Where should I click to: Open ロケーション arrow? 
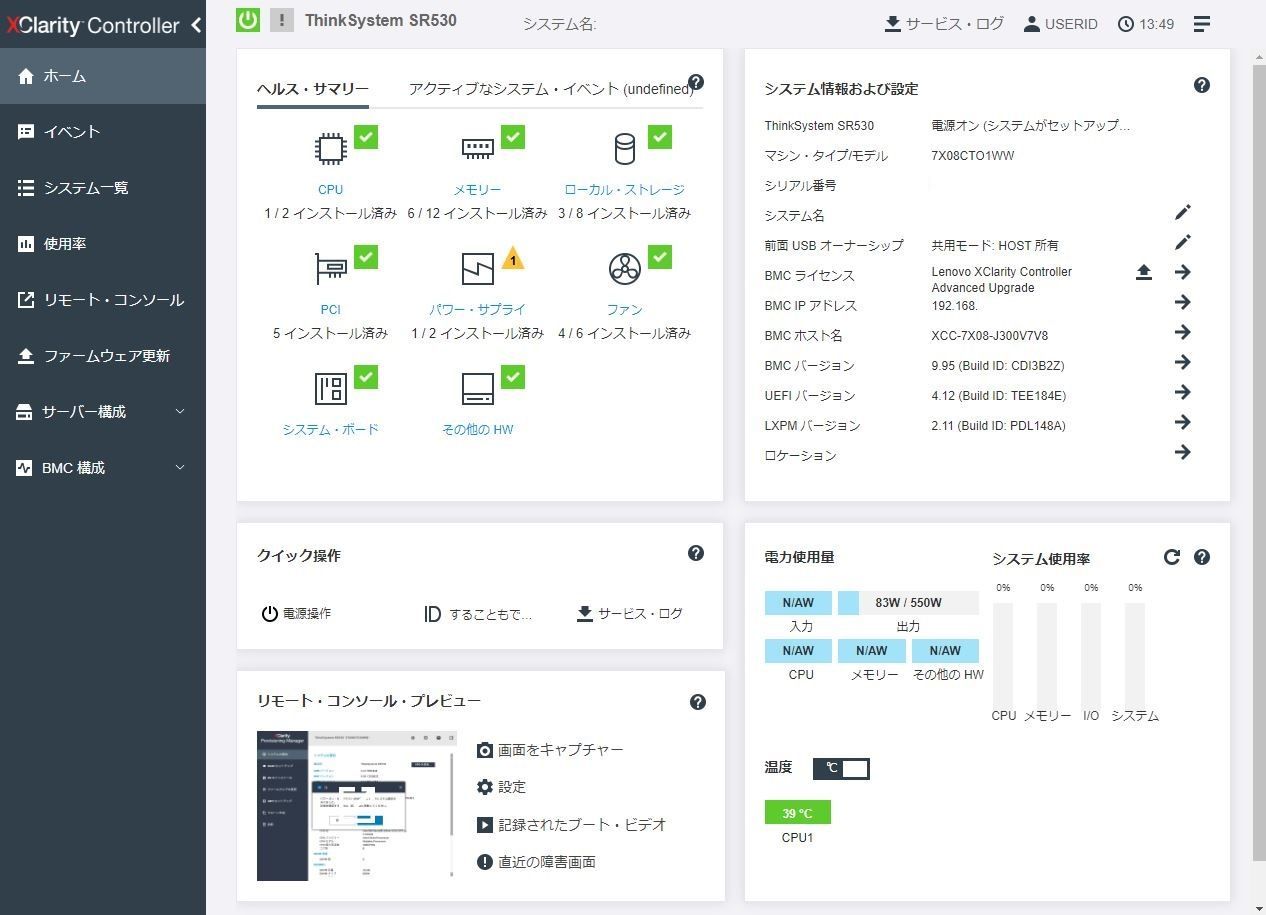coord(1182,452)
